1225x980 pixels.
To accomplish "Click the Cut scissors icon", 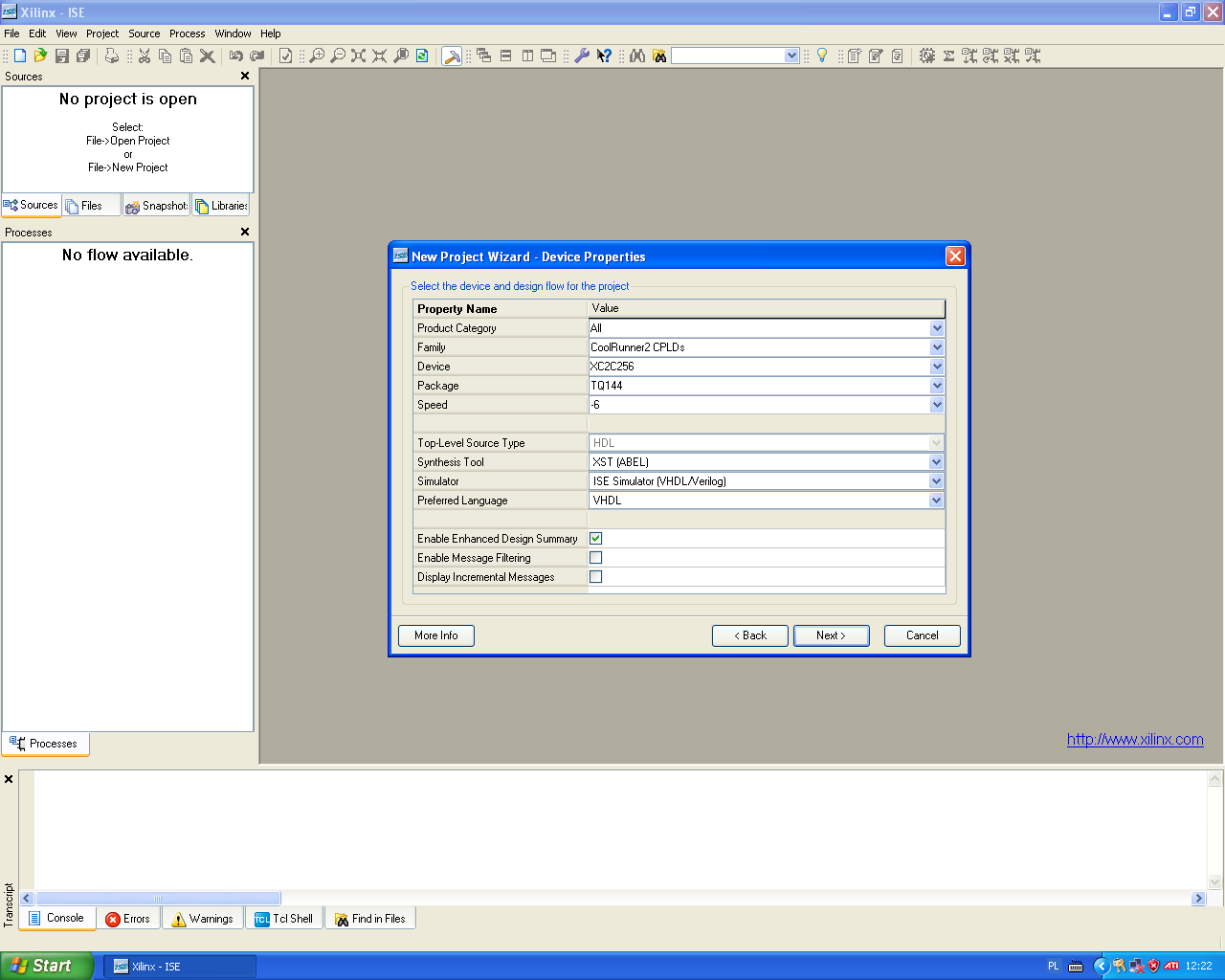I will pos(145,56).
